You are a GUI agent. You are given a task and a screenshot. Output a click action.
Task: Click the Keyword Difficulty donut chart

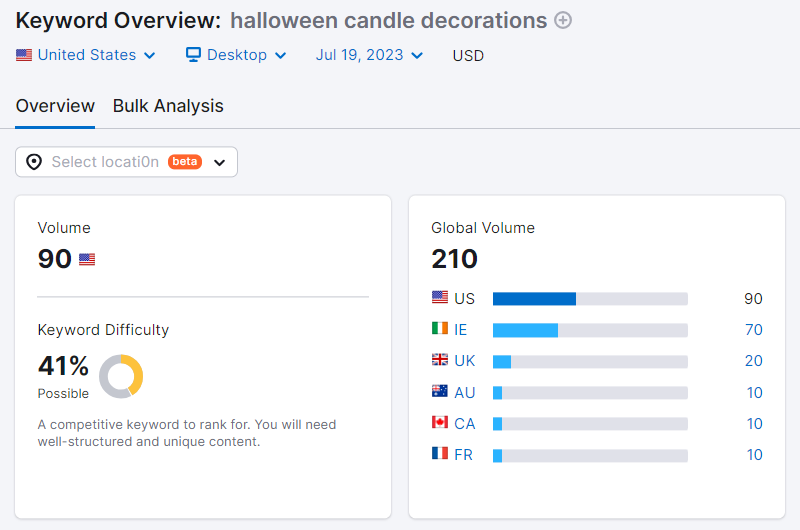pos(121,376)
